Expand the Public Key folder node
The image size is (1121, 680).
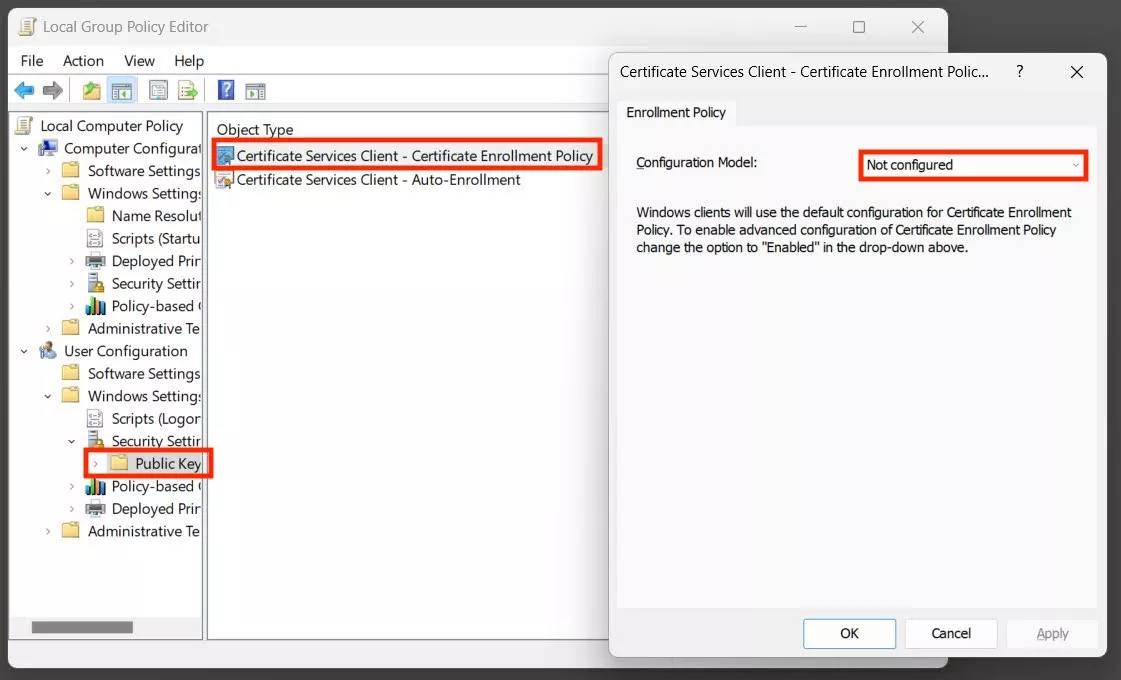click(x=95, y=464)
